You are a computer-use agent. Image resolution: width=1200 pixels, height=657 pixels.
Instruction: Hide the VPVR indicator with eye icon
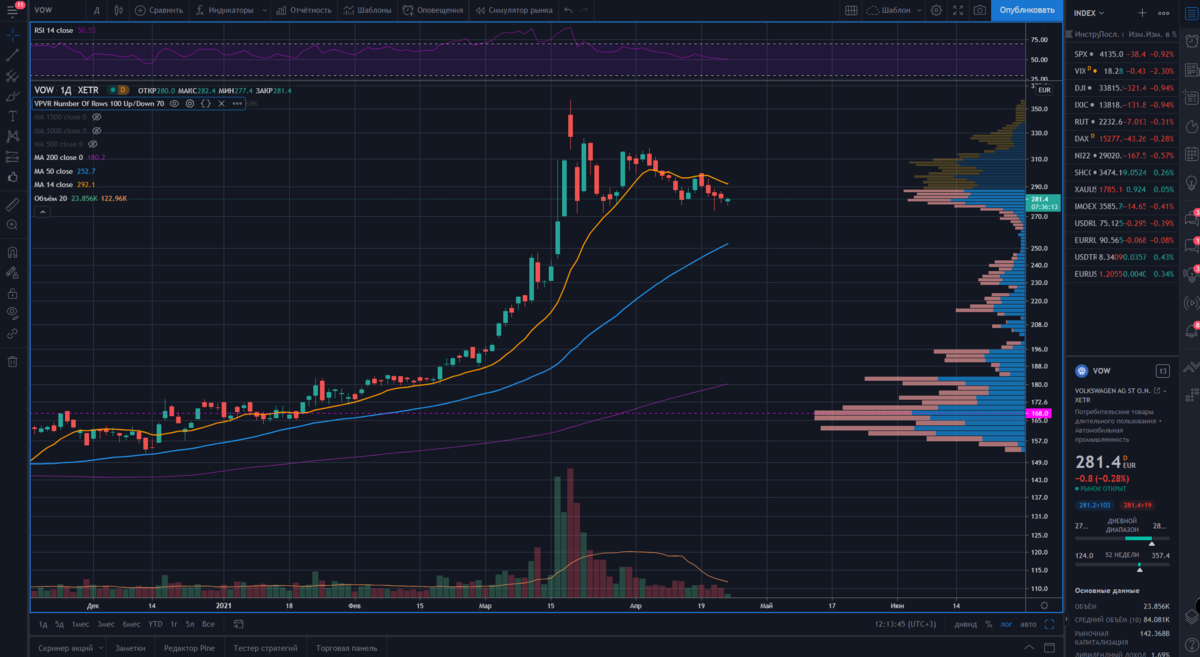[x=174, y=103]
